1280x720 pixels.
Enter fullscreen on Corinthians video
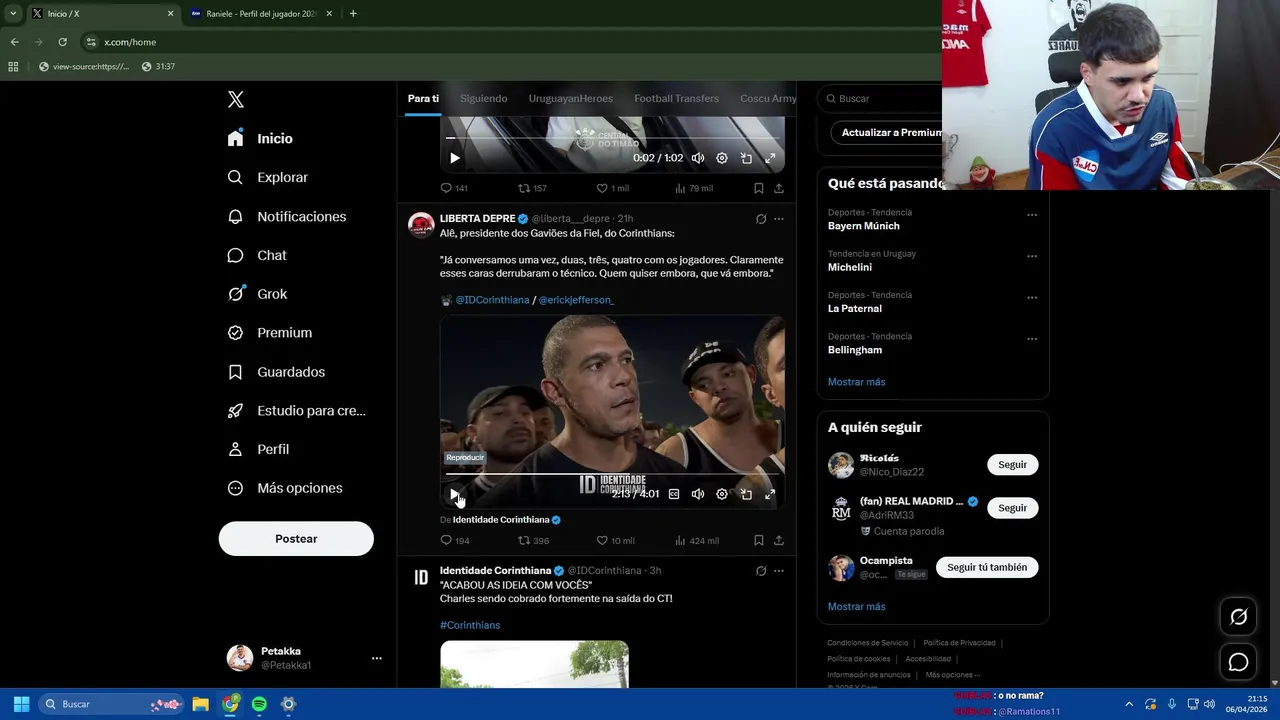pyautogui.click(x=770, y=494)
